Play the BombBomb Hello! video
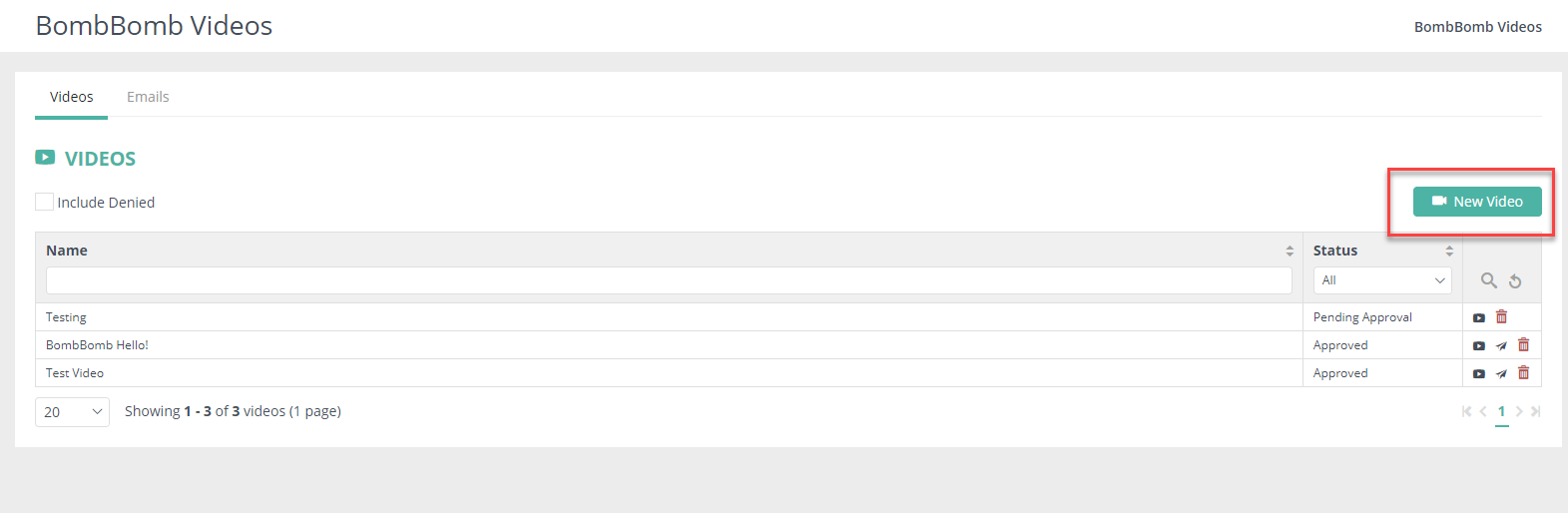This screenshot has width=1568, height=513. point(1479,345)
